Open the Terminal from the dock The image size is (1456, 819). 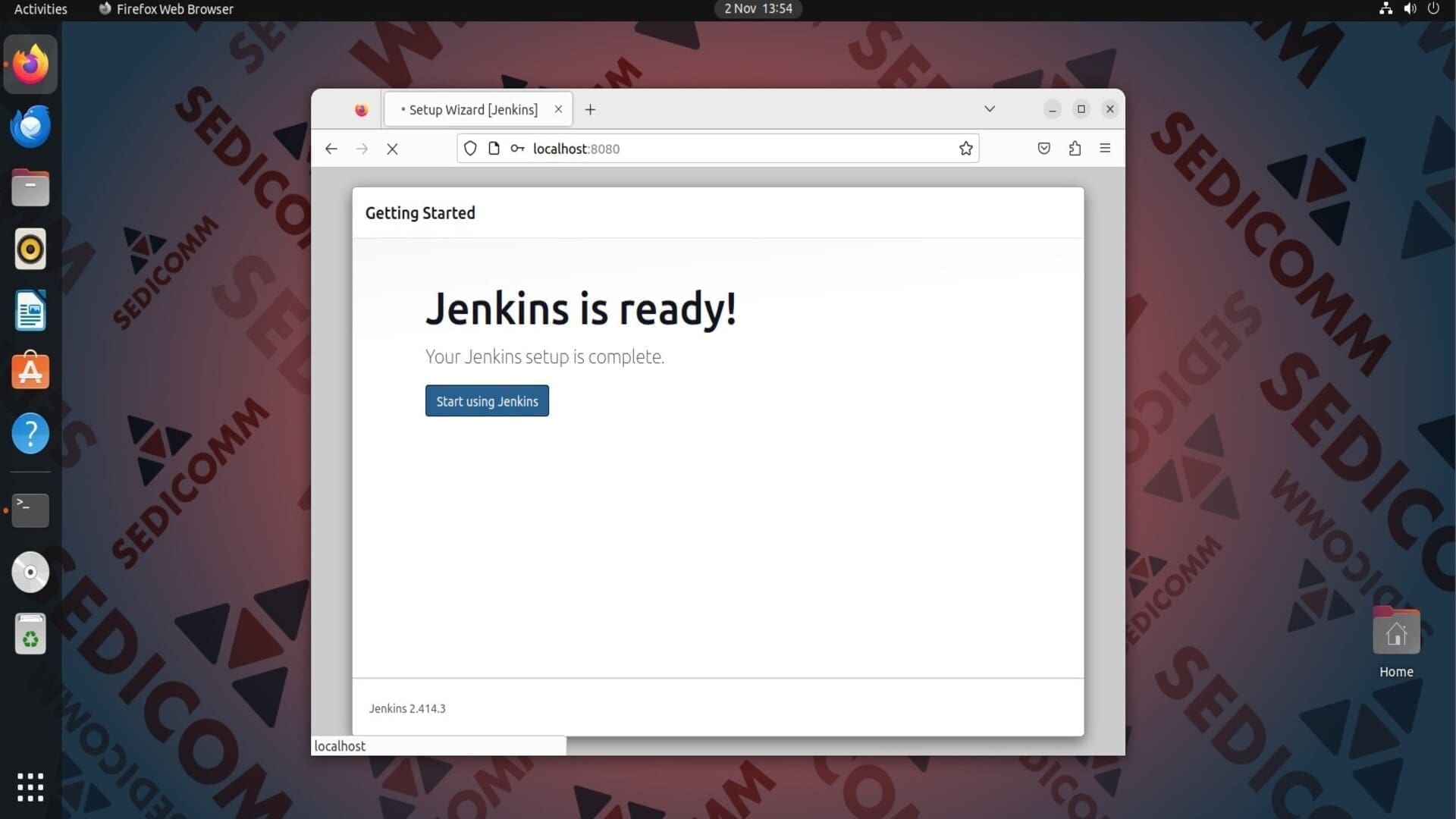[x=30, y=510]
